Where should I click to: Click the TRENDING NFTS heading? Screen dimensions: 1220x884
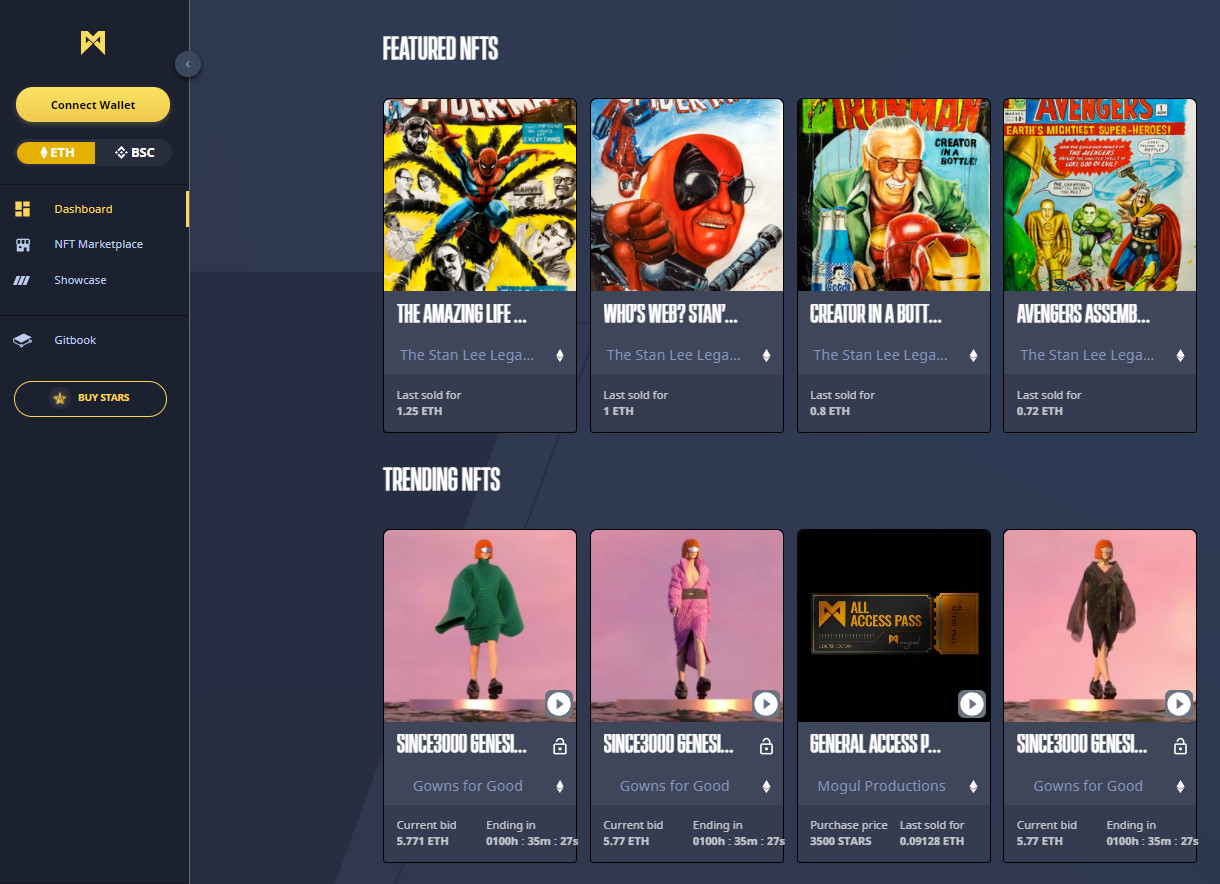pyautogui.click(x=442, y=480)
